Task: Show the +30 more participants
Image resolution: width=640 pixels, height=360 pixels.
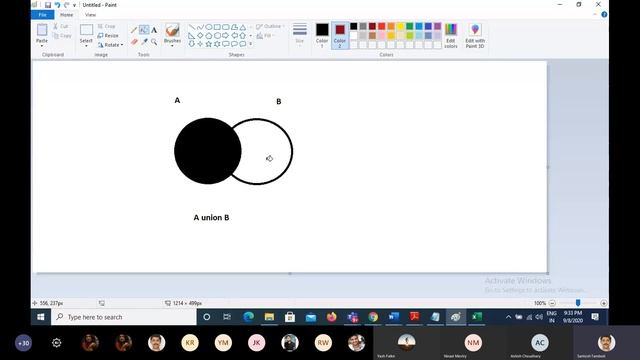Action: [23, 343]
